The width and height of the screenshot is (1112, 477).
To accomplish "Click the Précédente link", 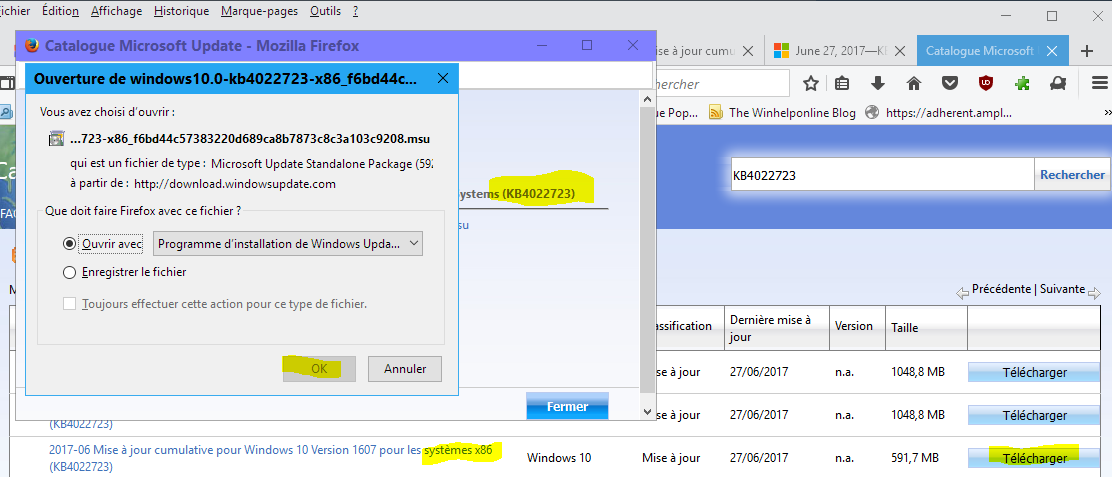I will (1001, 288).
